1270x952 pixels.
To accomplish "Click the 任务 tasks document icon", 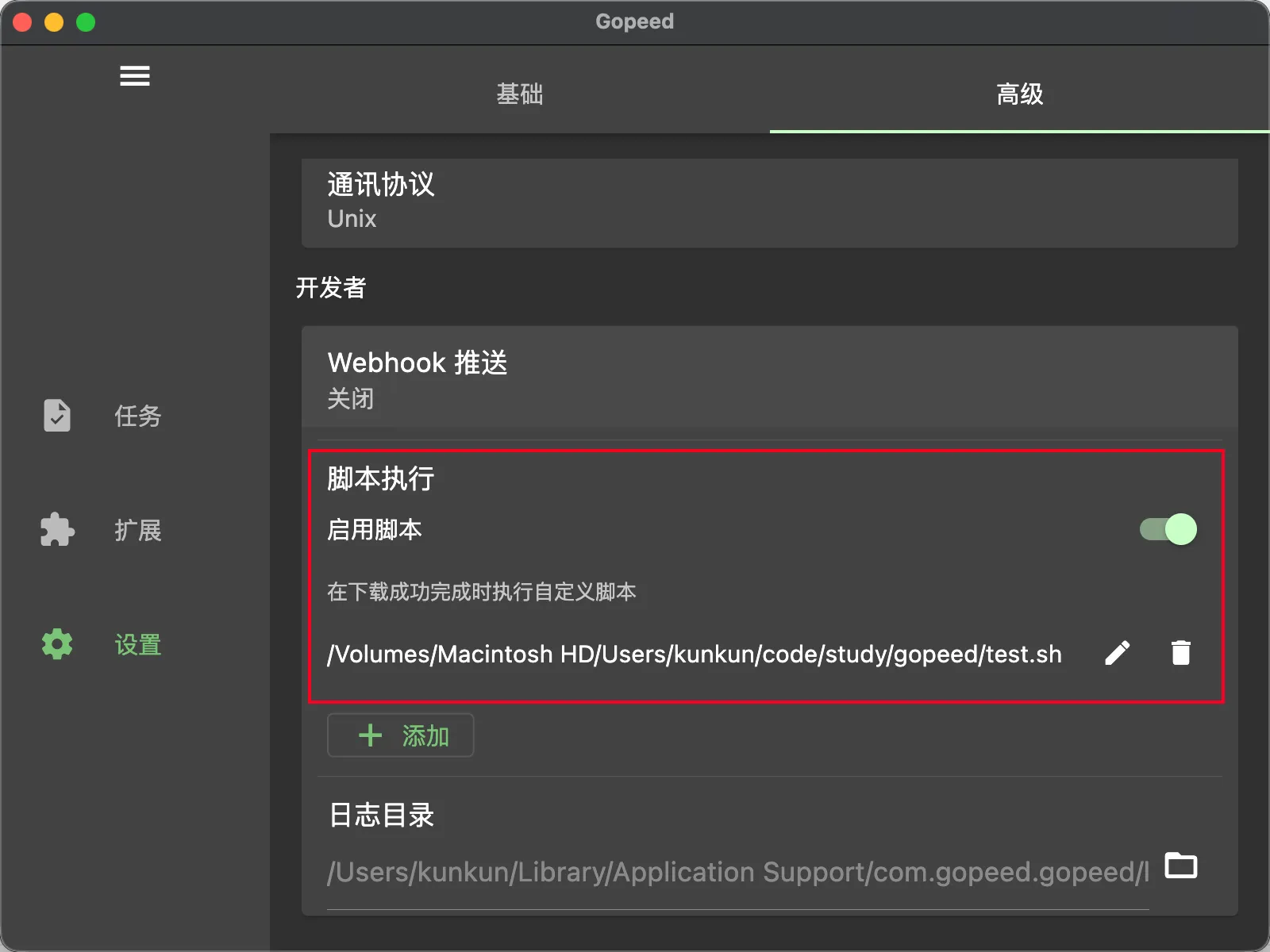I will [x=57, y=416].
